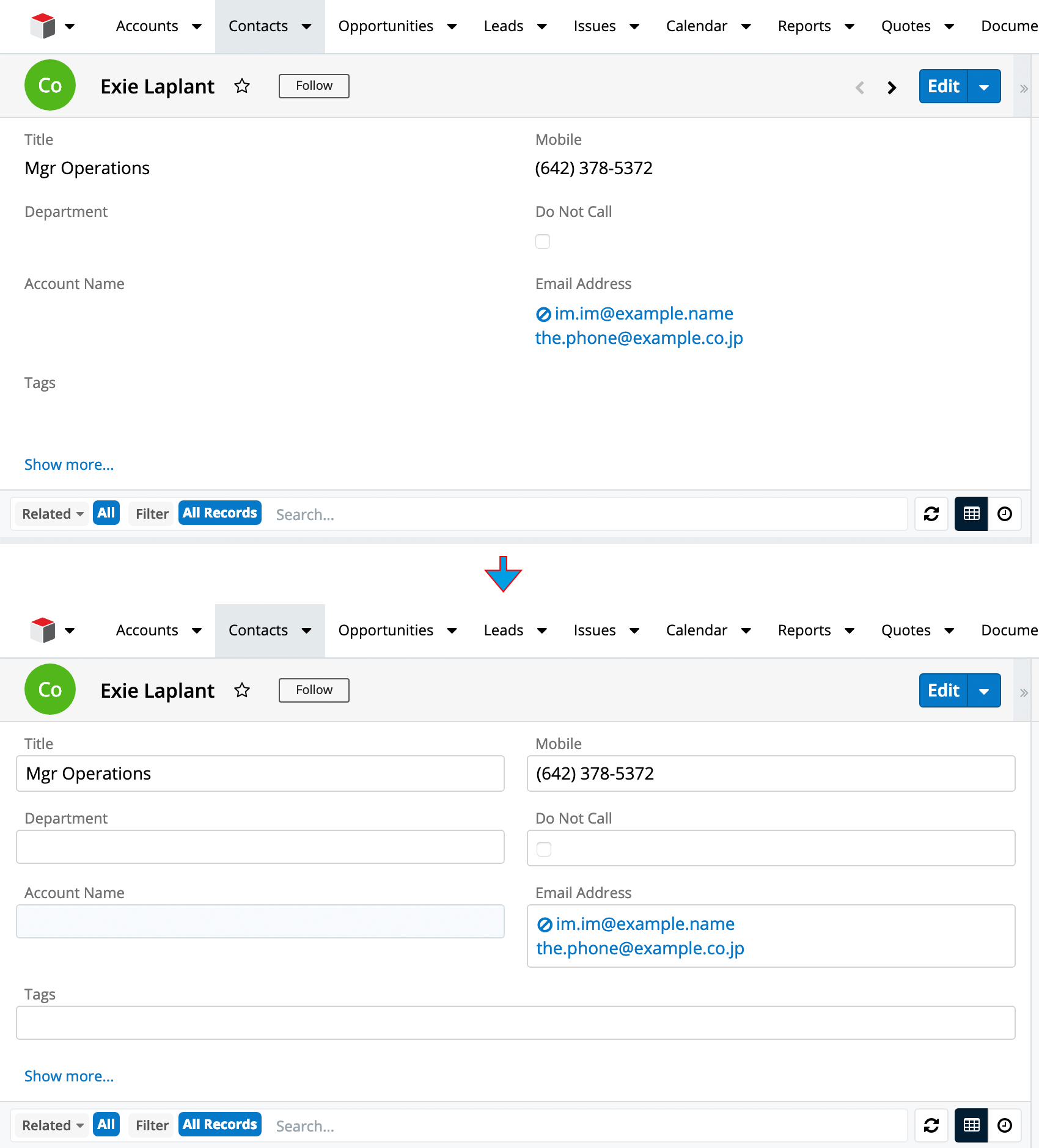Click Search box in bottom filter bar

tap(588, 1126)
